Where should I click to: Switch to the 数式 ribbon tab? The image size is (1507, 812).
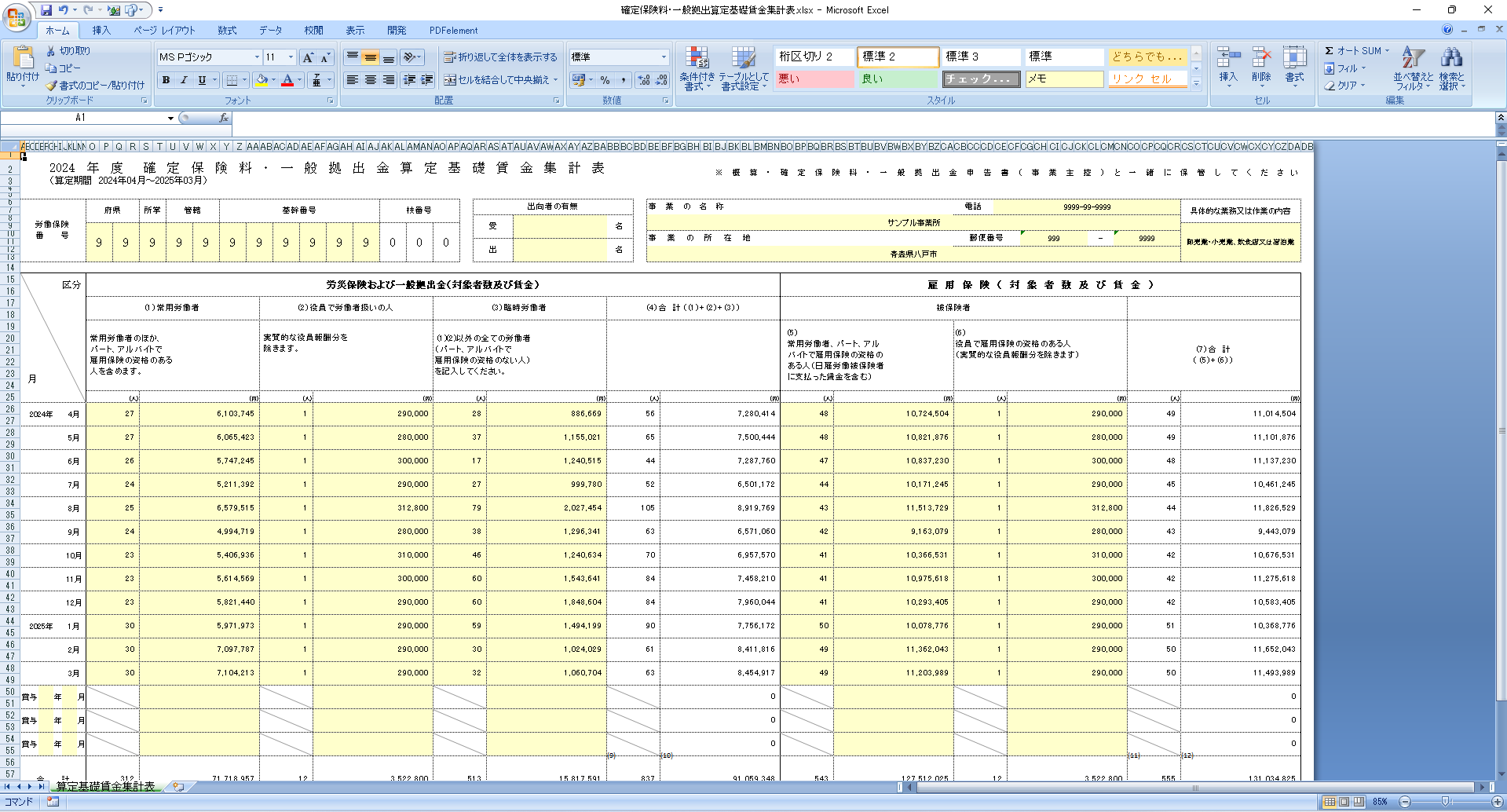(x=227, y=31)
